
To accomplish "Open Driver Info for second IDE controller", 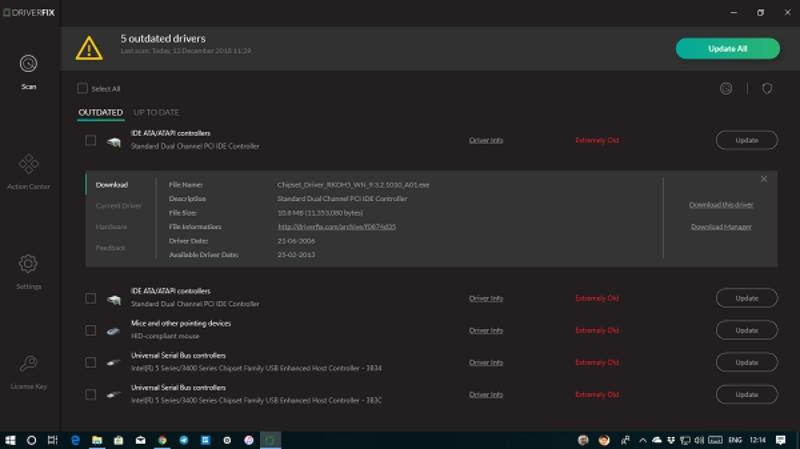I will [486, 298].
